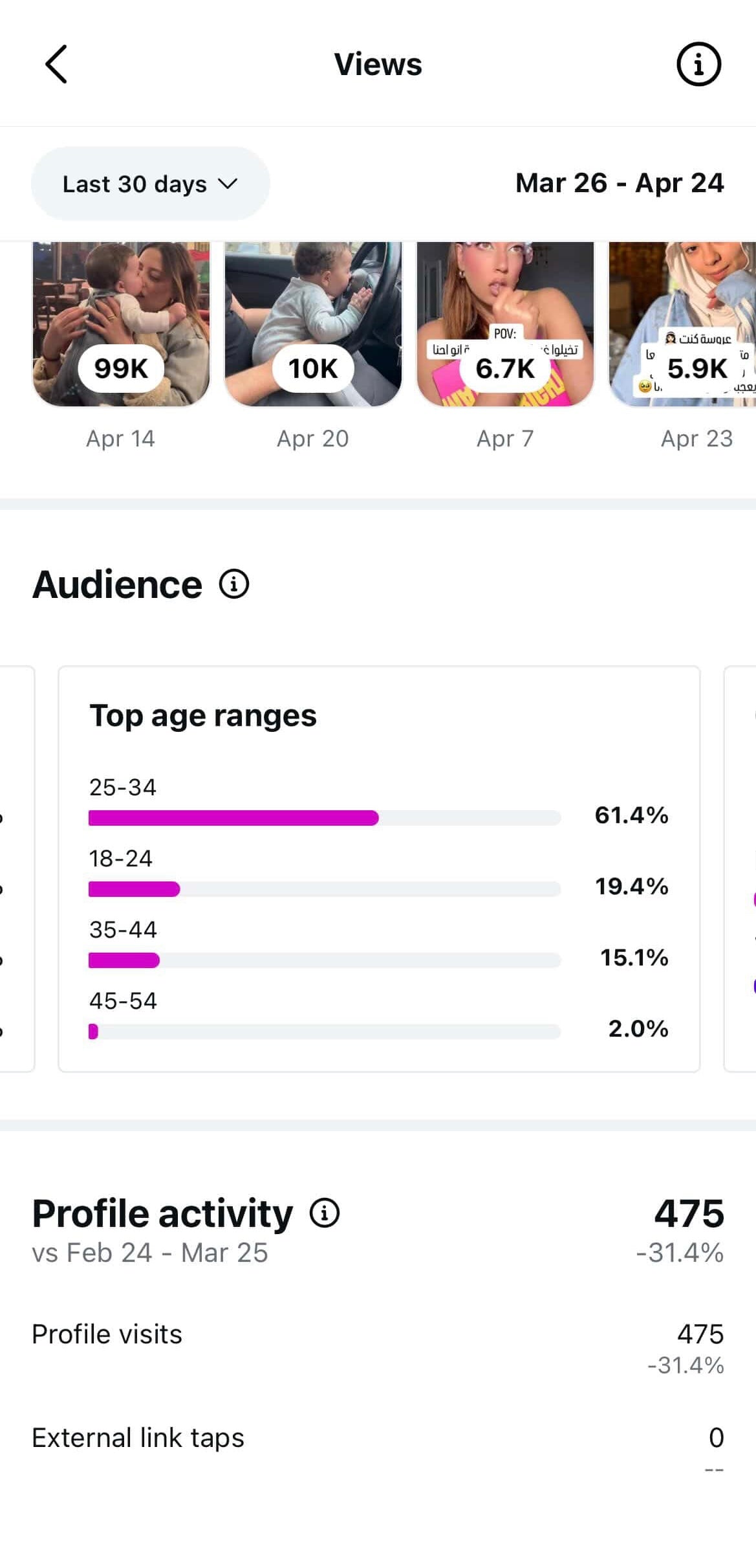Open the 99K views post from Apr 14
The width and height of the screenshot is (756, 1568).
point(121,324)
